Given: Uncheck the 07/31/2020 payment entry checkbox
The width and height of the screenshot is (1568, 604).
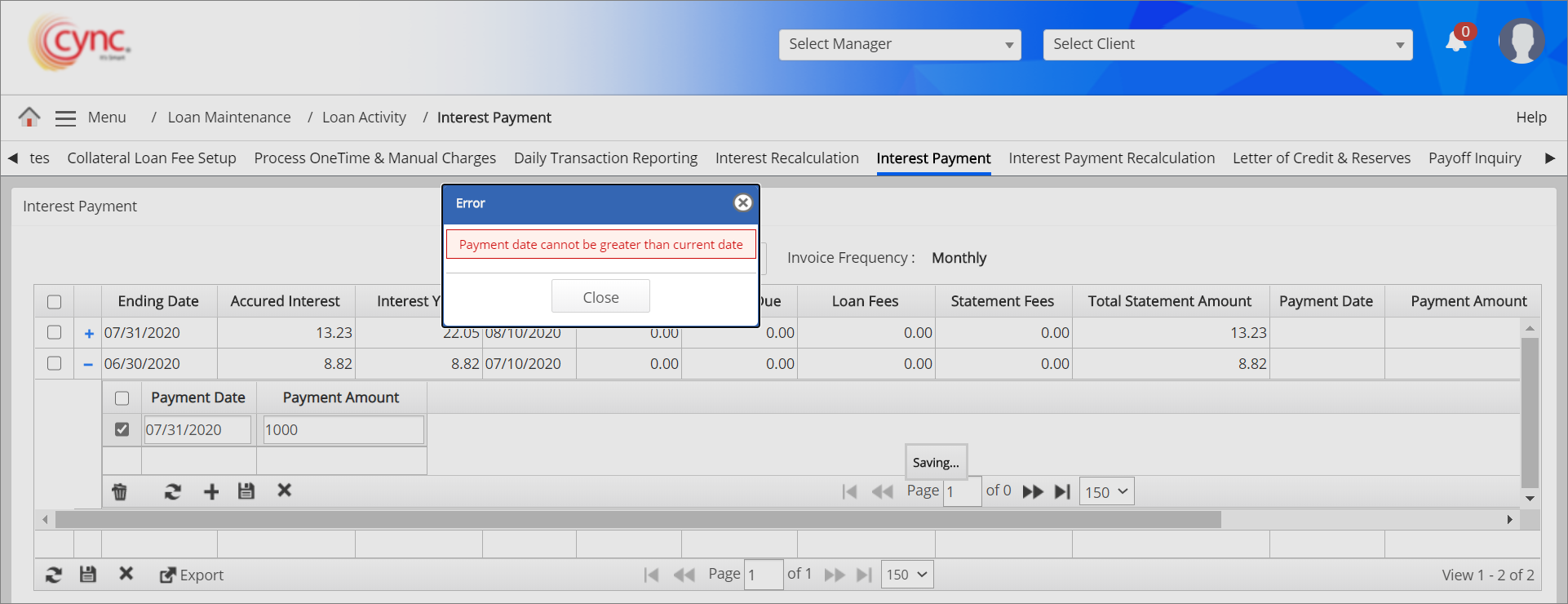Looking at the screenshot, I should pyautogui.click(x=122, y=429).
